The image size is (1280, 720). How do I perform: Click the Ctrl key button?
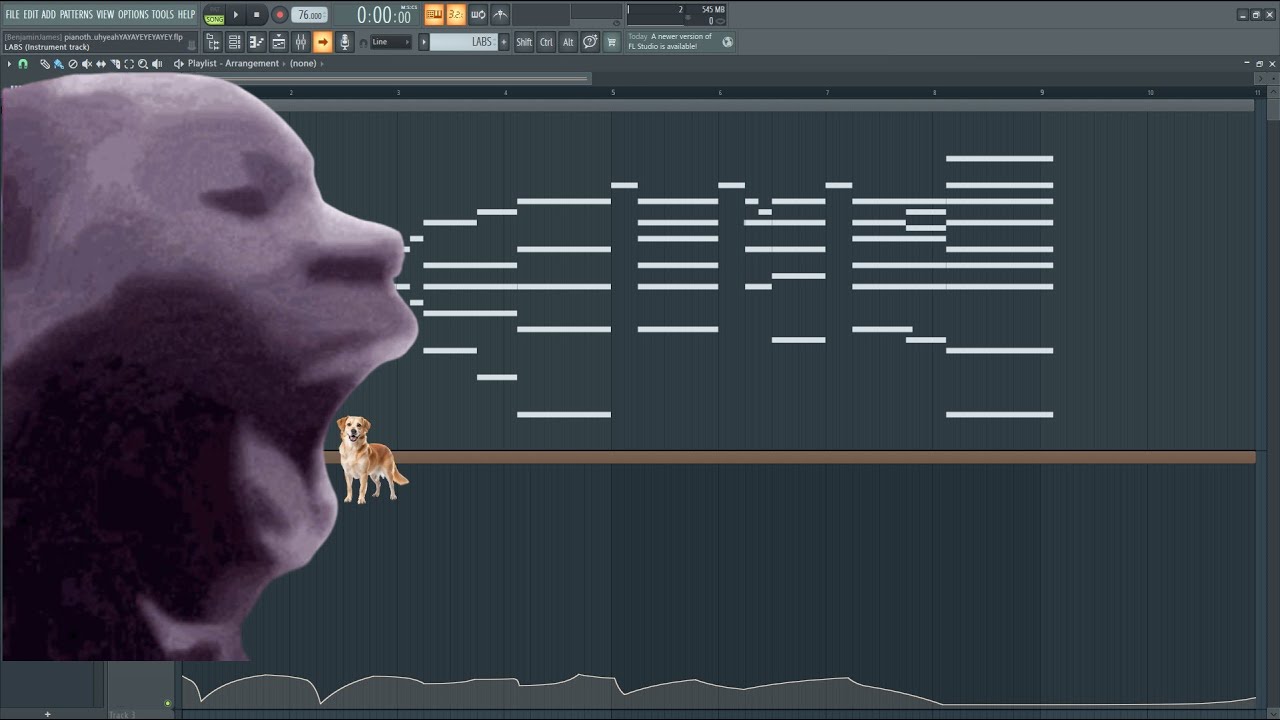click(546, 42)
